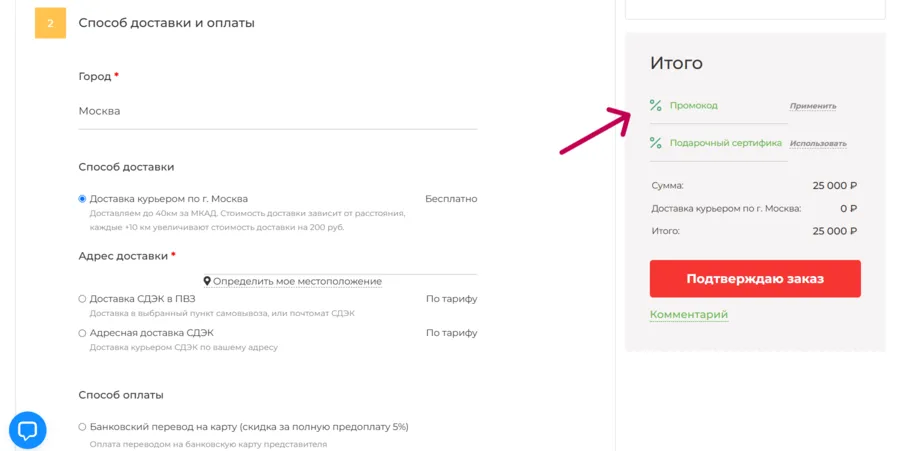Click the location pin icon near Определить мое местоположение
This screenshot has width=908, height=451.
click(207, 281)
